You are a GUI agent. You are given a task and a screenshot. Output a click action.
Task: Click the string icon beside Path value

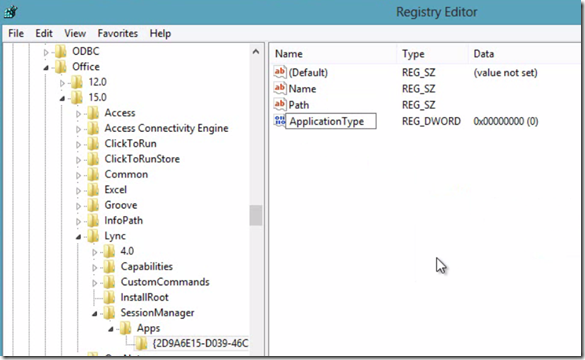280,104
